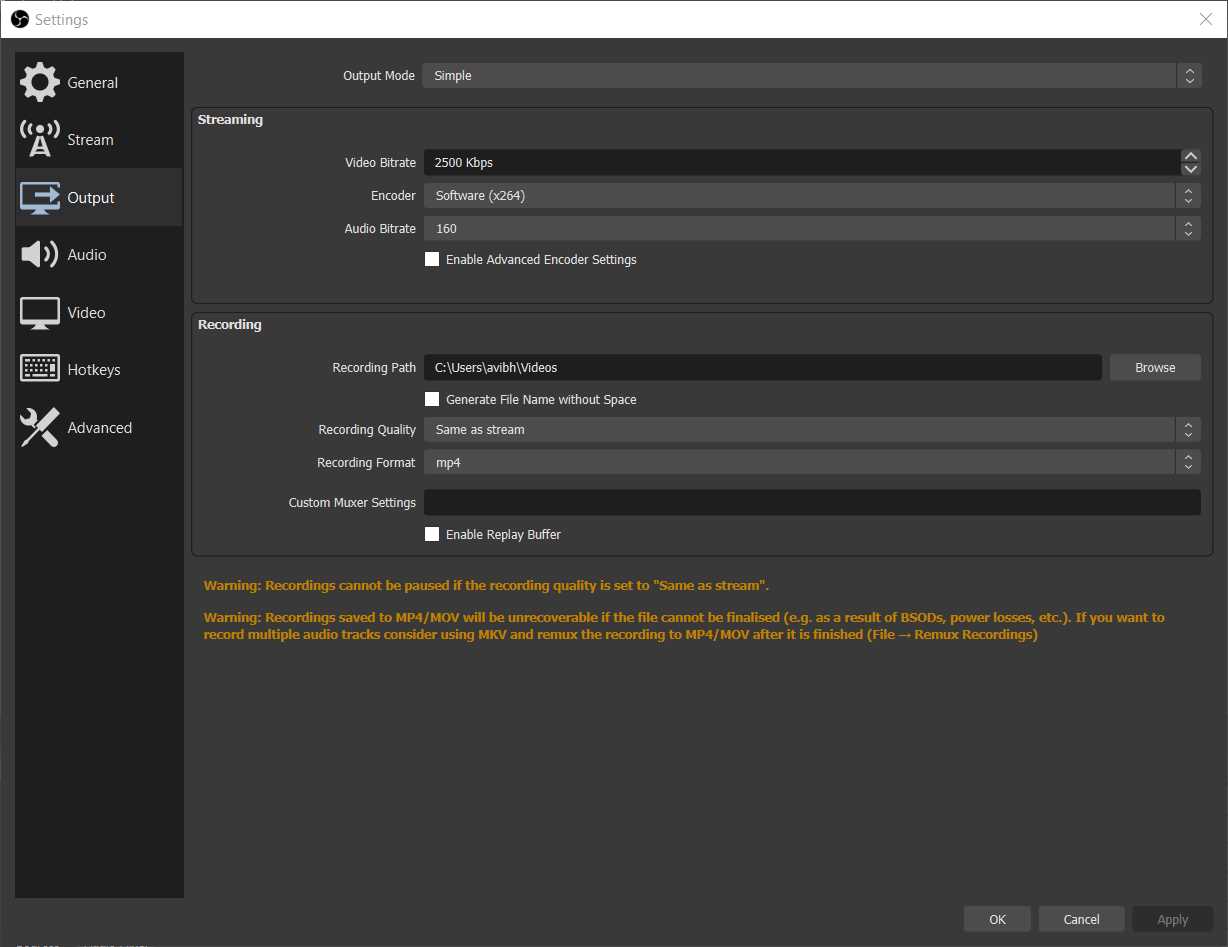The image size is (1228, 947).
Task: Click the Hotkeys keyboard icon
Action: click(x=39, y=369)
